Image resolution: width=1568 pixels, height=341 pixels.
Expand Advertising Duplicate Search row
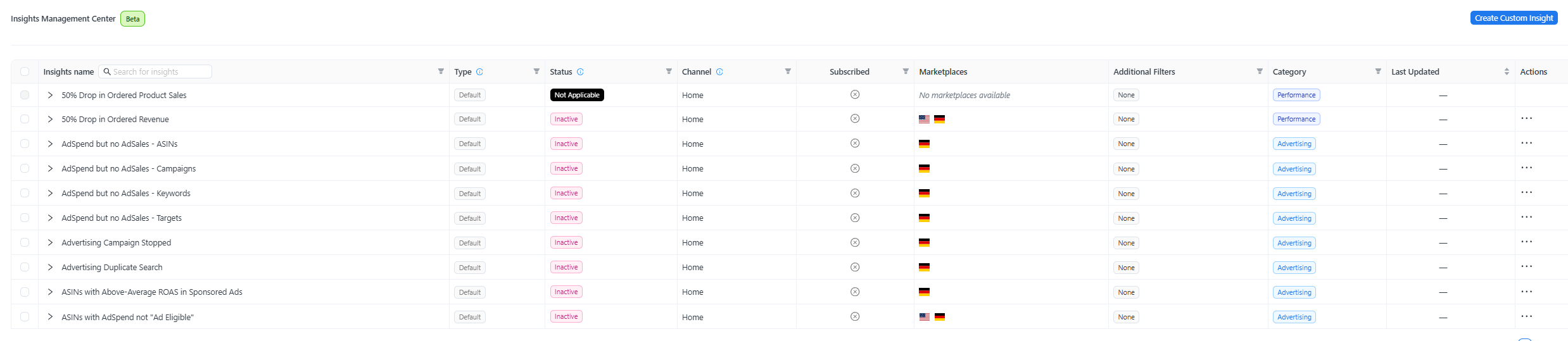(50, 267)
